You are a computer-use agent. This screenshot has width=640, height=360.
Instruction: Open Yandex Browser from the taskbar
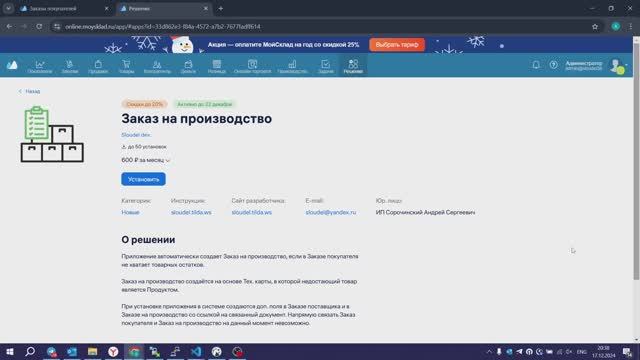click(x=113, y=351)
